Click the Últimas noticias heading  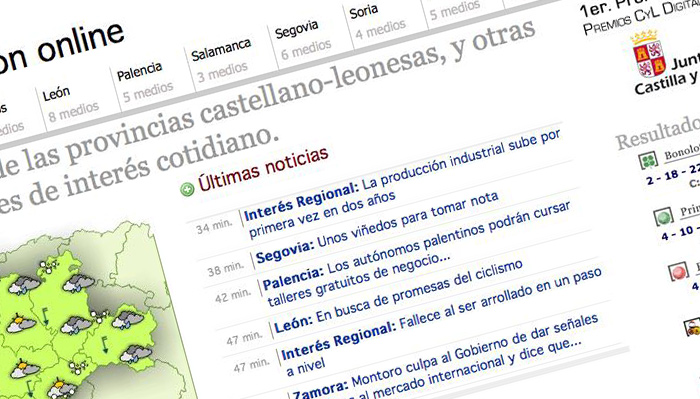[263, 169]
